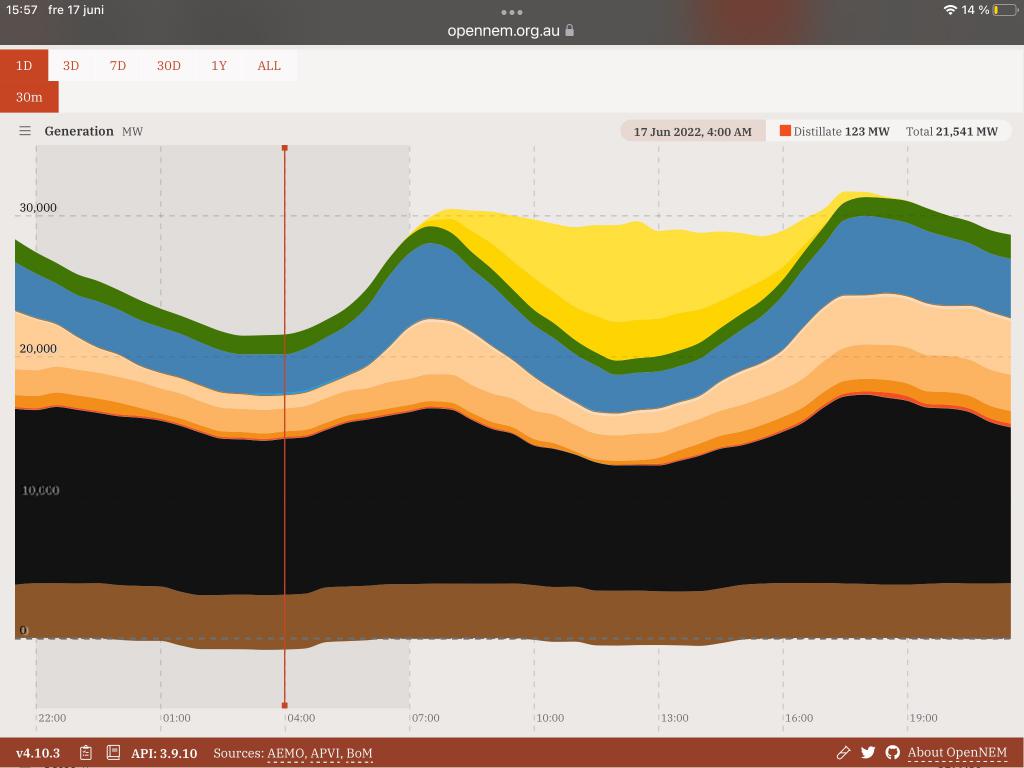The image size is (1024, 768).
Task: Open the About OpenNEM link
Action: pyautogui.click(x=957, y=752)
